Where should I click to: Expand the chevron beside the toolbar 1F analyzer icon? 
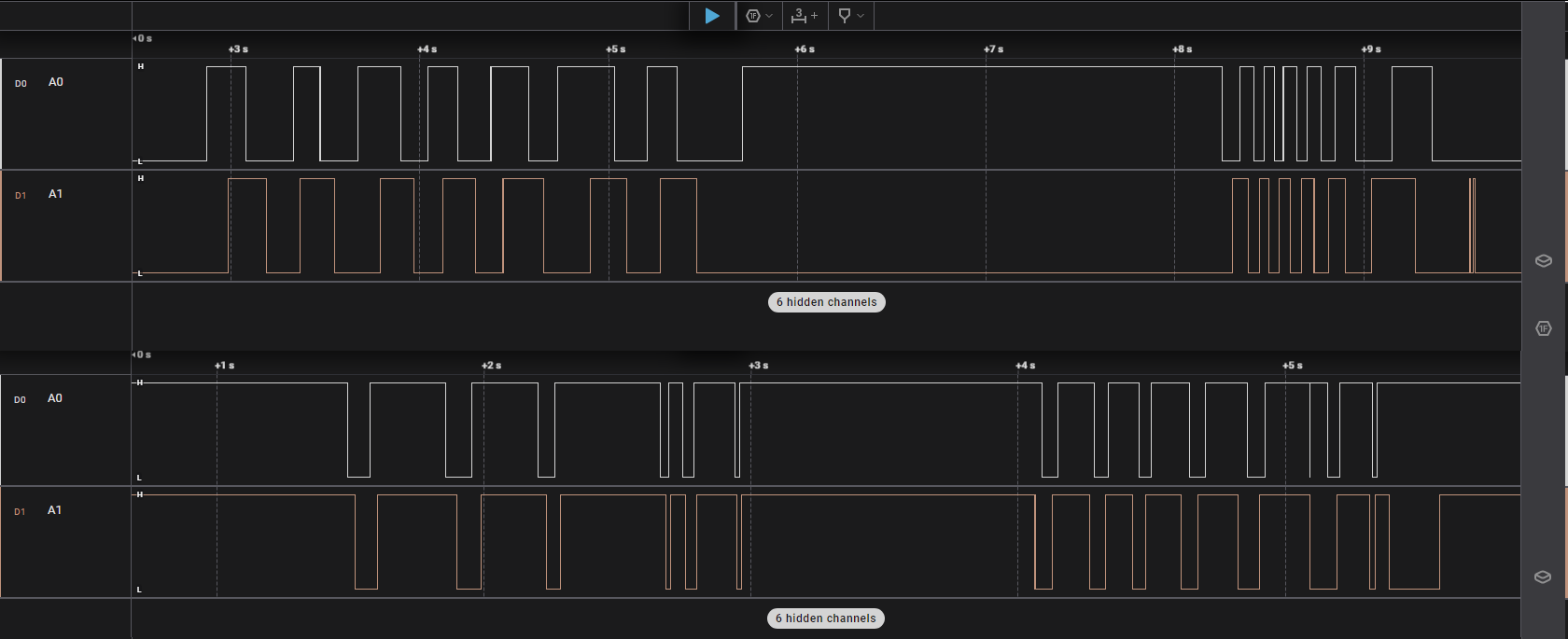coord(769,16)
